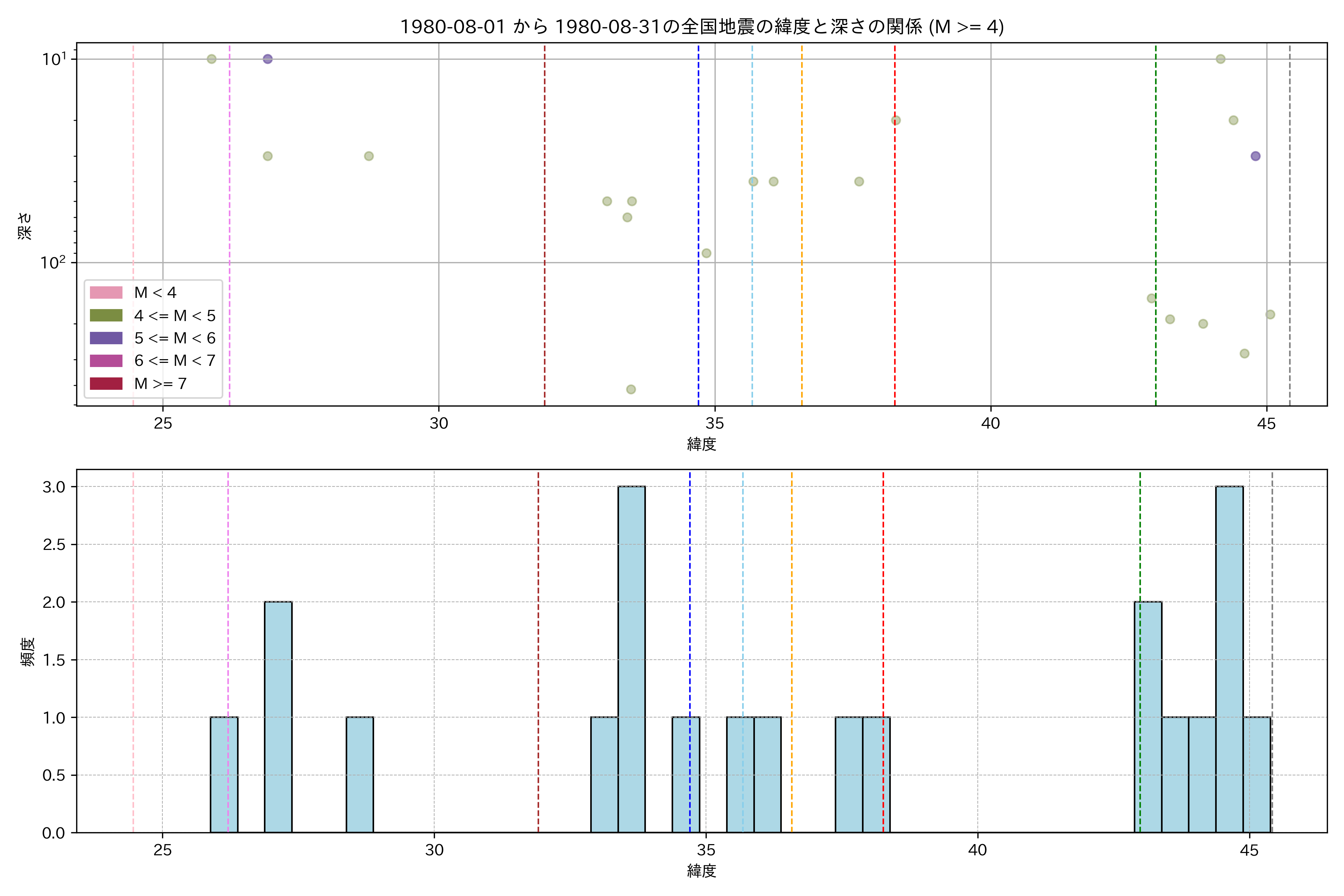Click the 3.0 tick label on histogram axis
Viewport: 1344px width, 896px height.
tap(54, 487)
